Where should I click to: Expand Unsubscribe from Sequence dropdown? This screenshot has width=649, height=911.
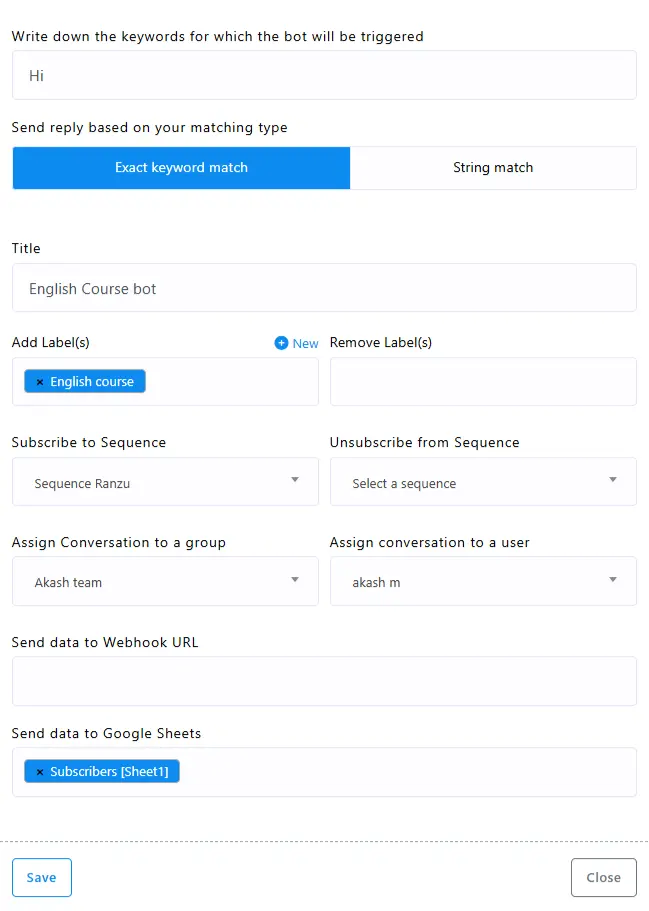point(483,482)
